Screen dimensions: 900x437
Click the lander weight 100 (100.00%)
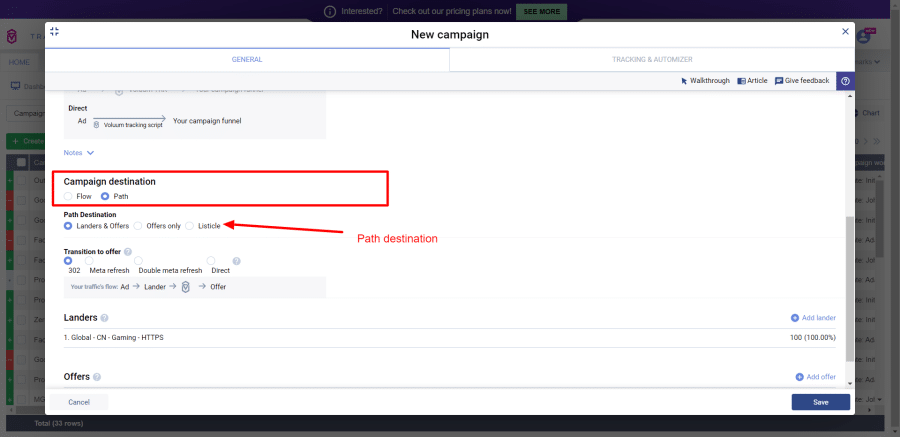click(x=813, y=338)
